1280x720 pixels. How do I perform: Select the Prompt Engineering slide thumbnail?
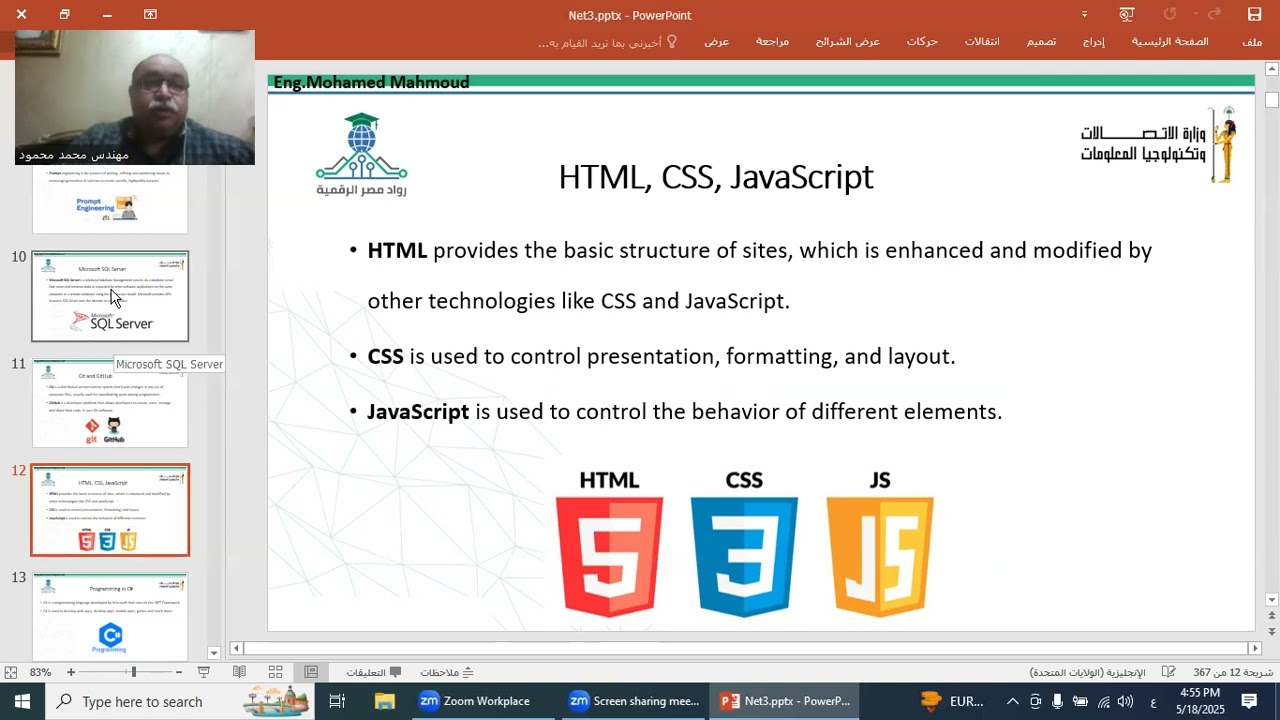110,199
